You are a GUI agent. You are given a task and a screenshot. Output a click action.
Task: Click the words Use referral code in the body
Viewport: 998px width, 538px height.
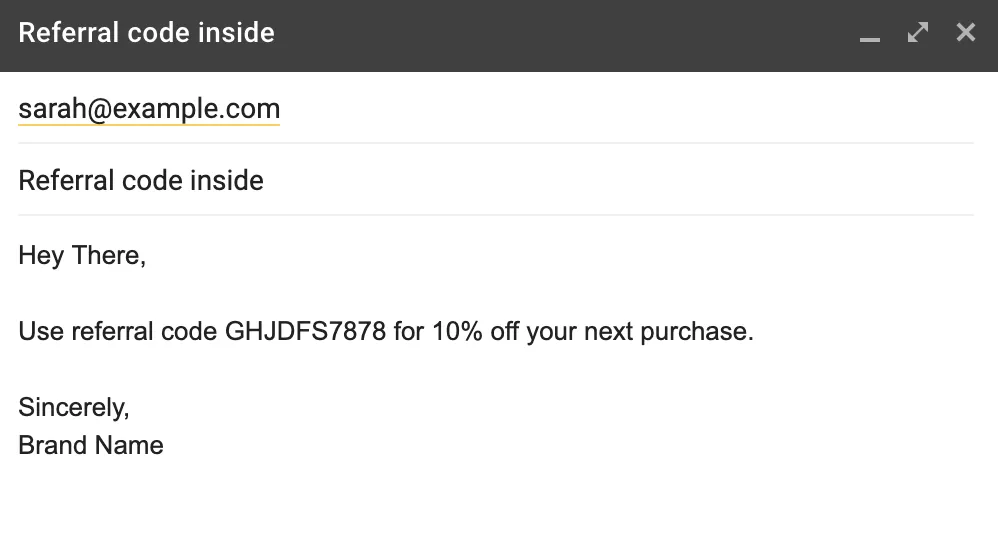tap(118, 331)
